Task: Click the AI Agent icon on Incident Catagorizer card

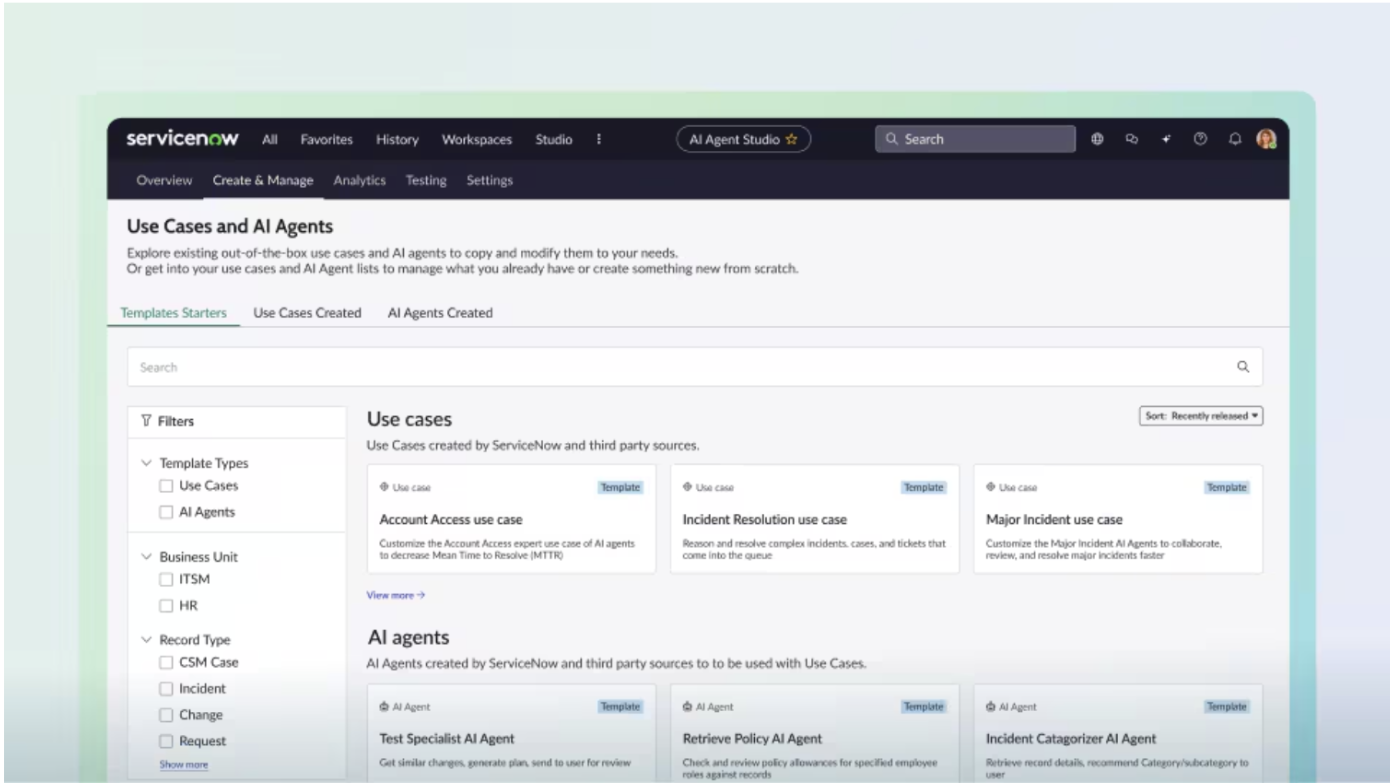Action: tap(990, 707)
